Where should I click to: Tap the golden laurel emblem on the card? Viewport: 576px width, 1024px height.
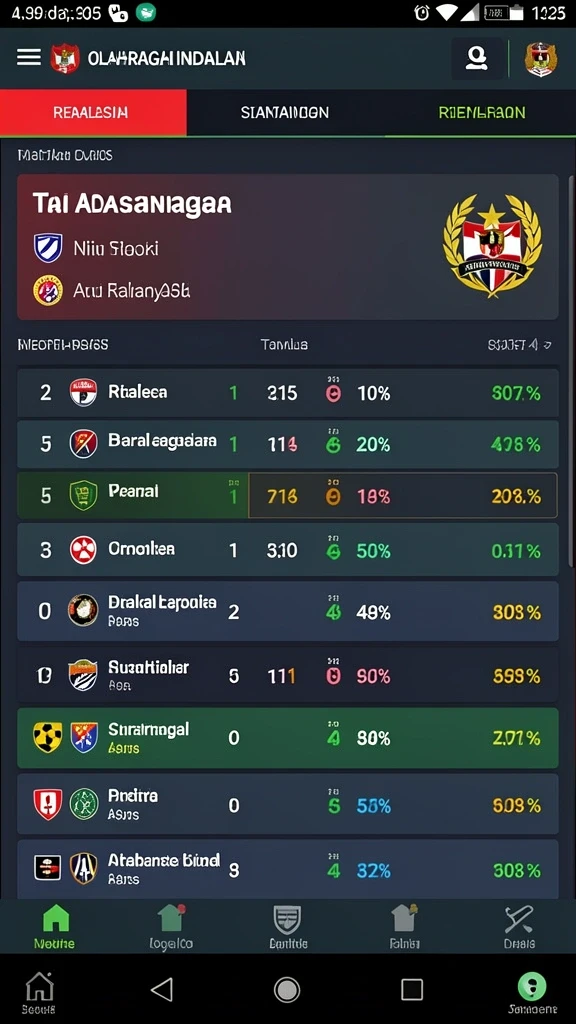(493, 246)
